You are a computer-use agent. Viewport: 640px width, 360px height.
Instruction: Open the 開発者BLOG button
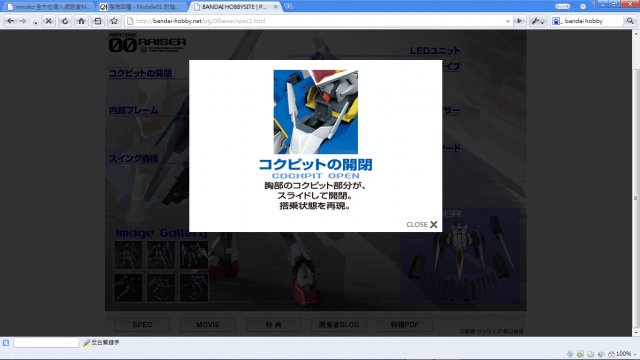tap(339, 325)
